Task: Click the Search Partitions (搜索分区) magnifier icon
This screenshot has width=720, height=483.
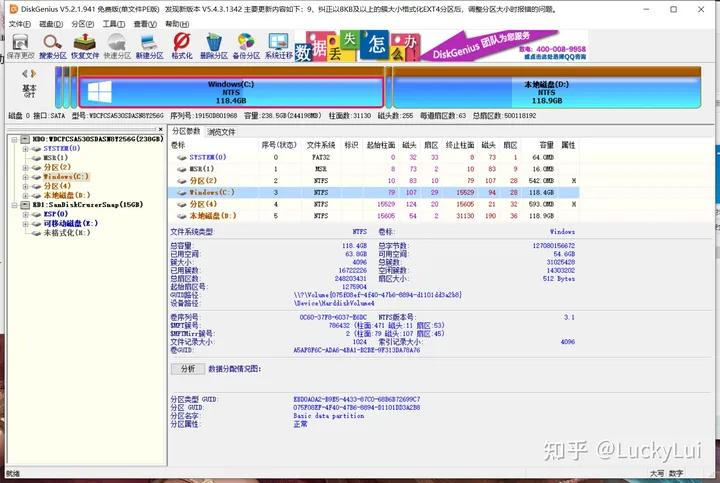Action: tap(52, 43)
